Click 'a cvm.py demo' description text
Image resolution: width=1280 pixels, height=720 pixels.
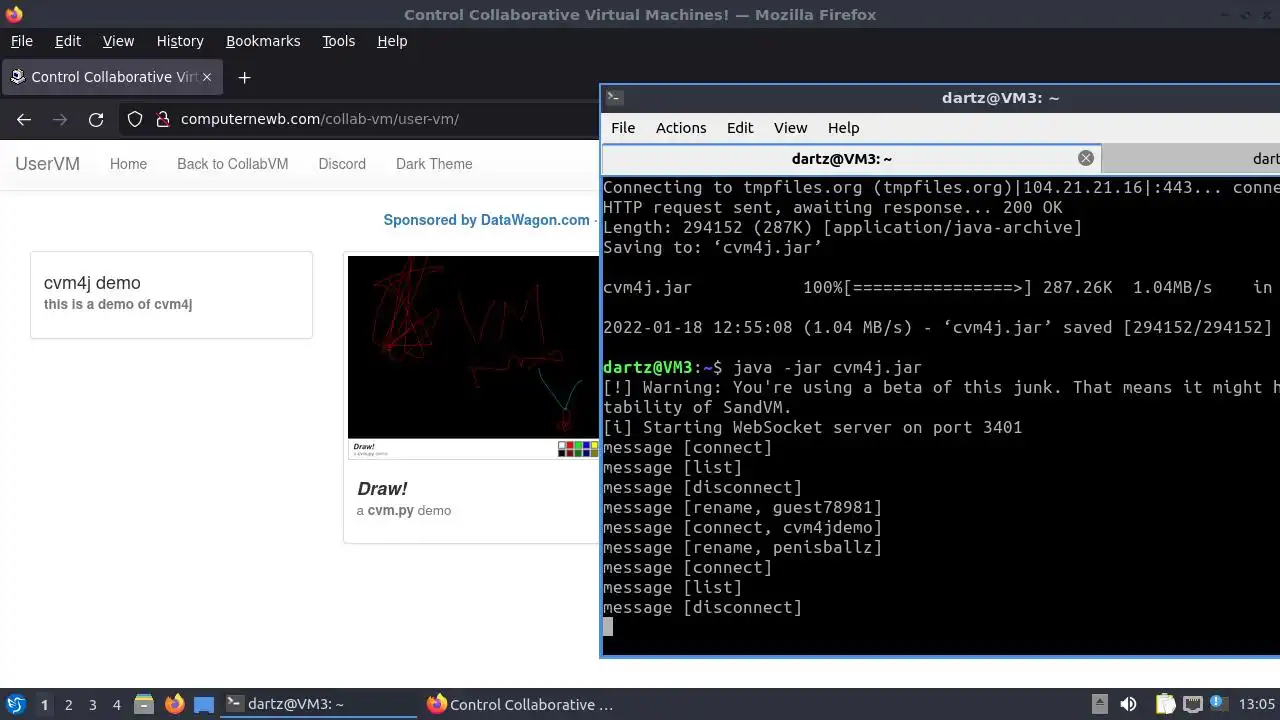404,510
